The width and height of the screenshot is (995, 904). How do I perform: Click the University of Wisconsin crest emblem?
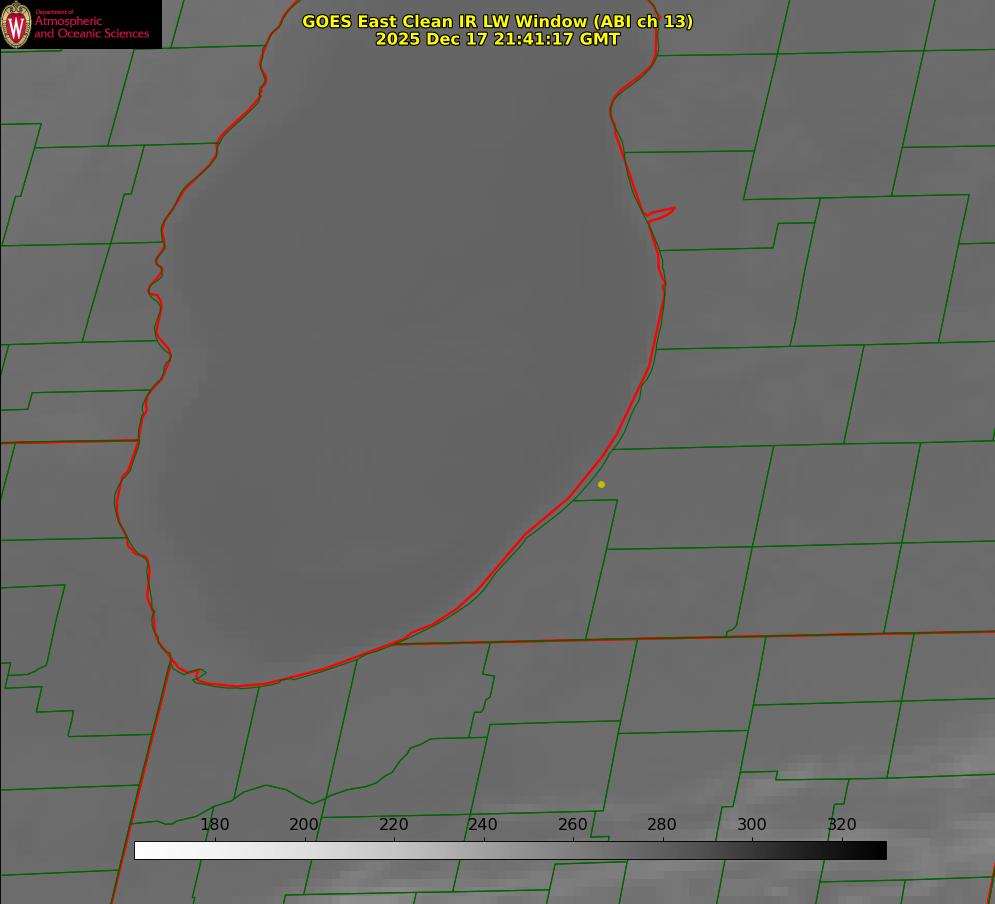point(16,25)
